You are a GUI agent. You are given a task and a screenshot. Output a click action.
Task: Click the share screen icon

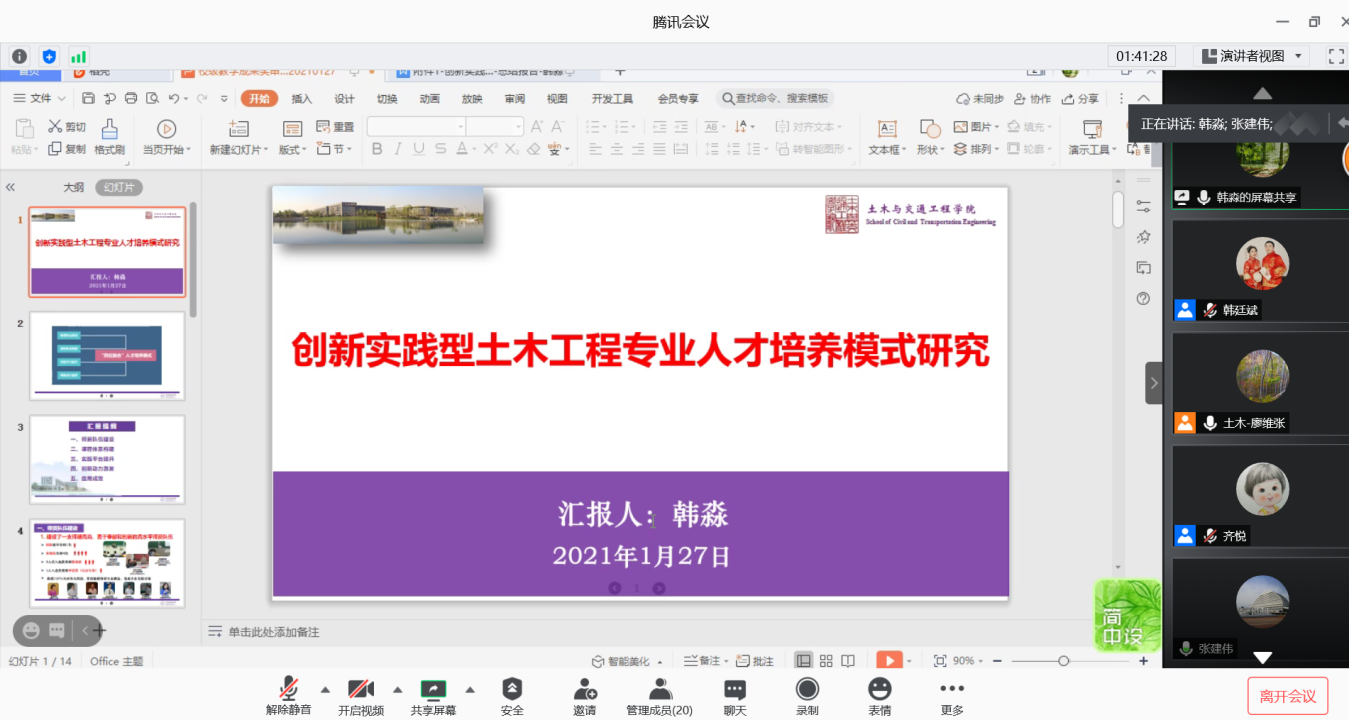tap(433, 689)
